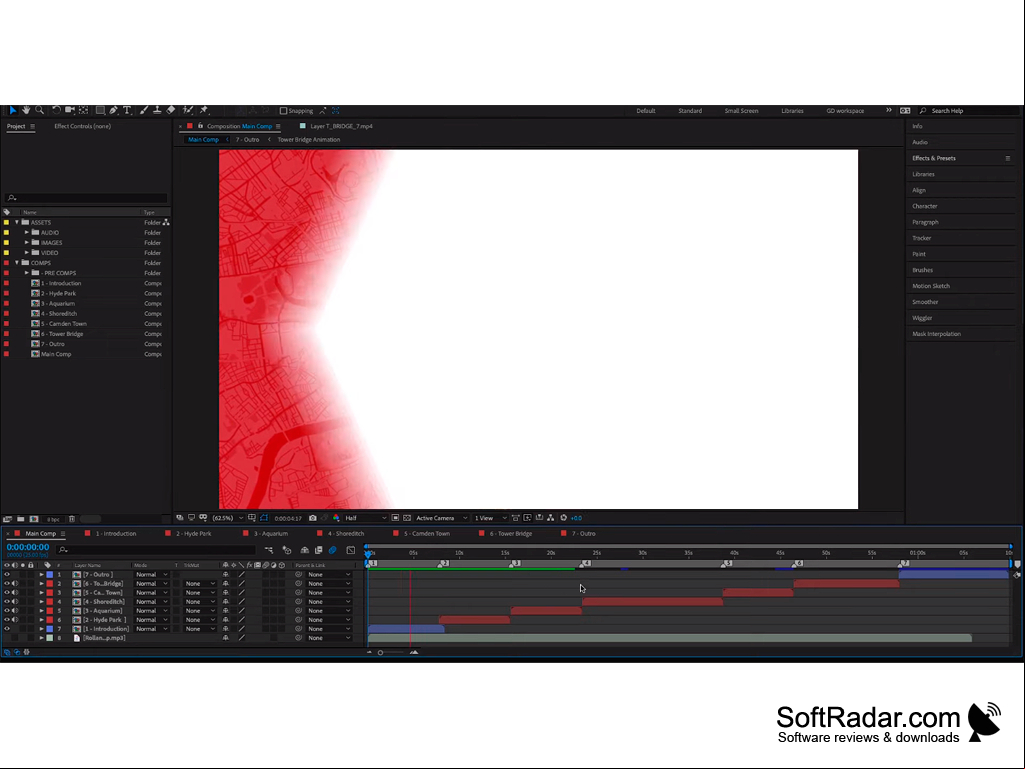Select the Pen tool
The height and width of the screenshot is (769, 1025).
tap(114, 111)
